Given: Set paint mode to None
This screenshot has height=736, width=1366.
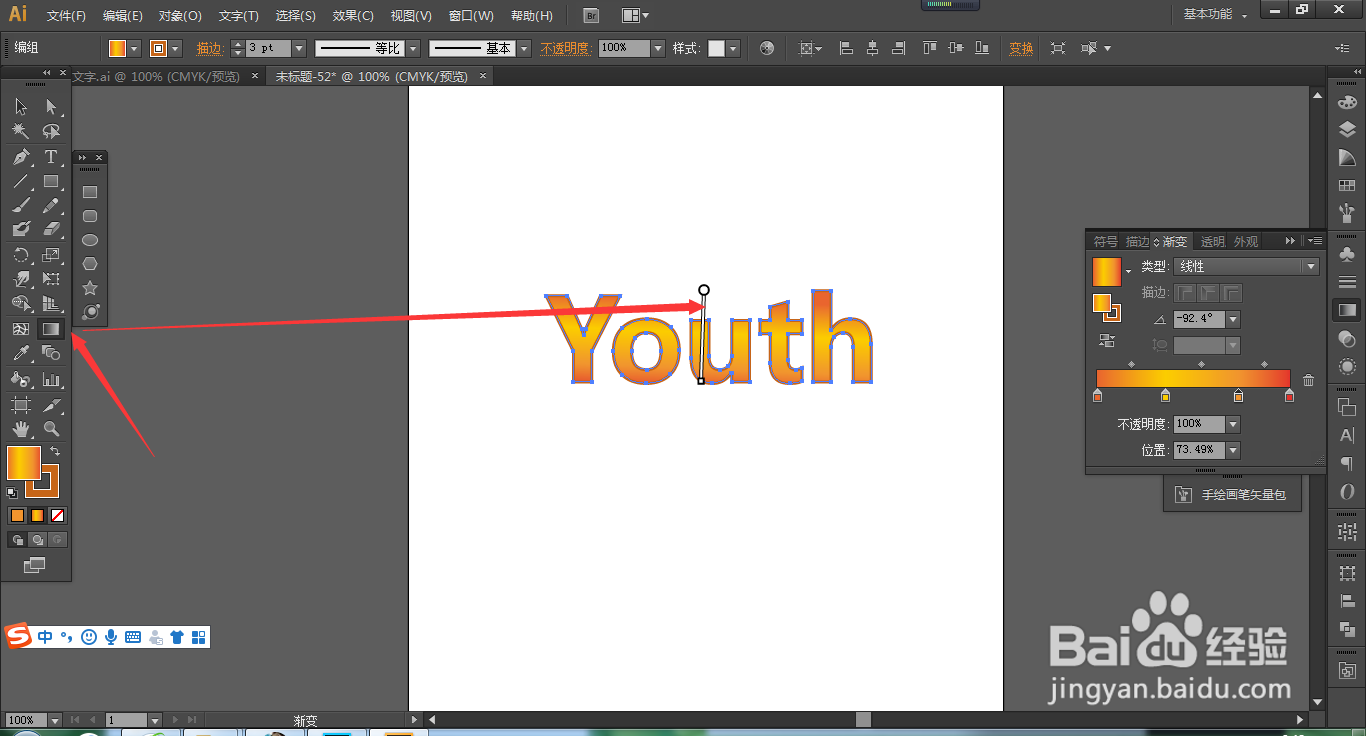Looking at the screenshot, I should pyautogui.click(x=57, y=516).
